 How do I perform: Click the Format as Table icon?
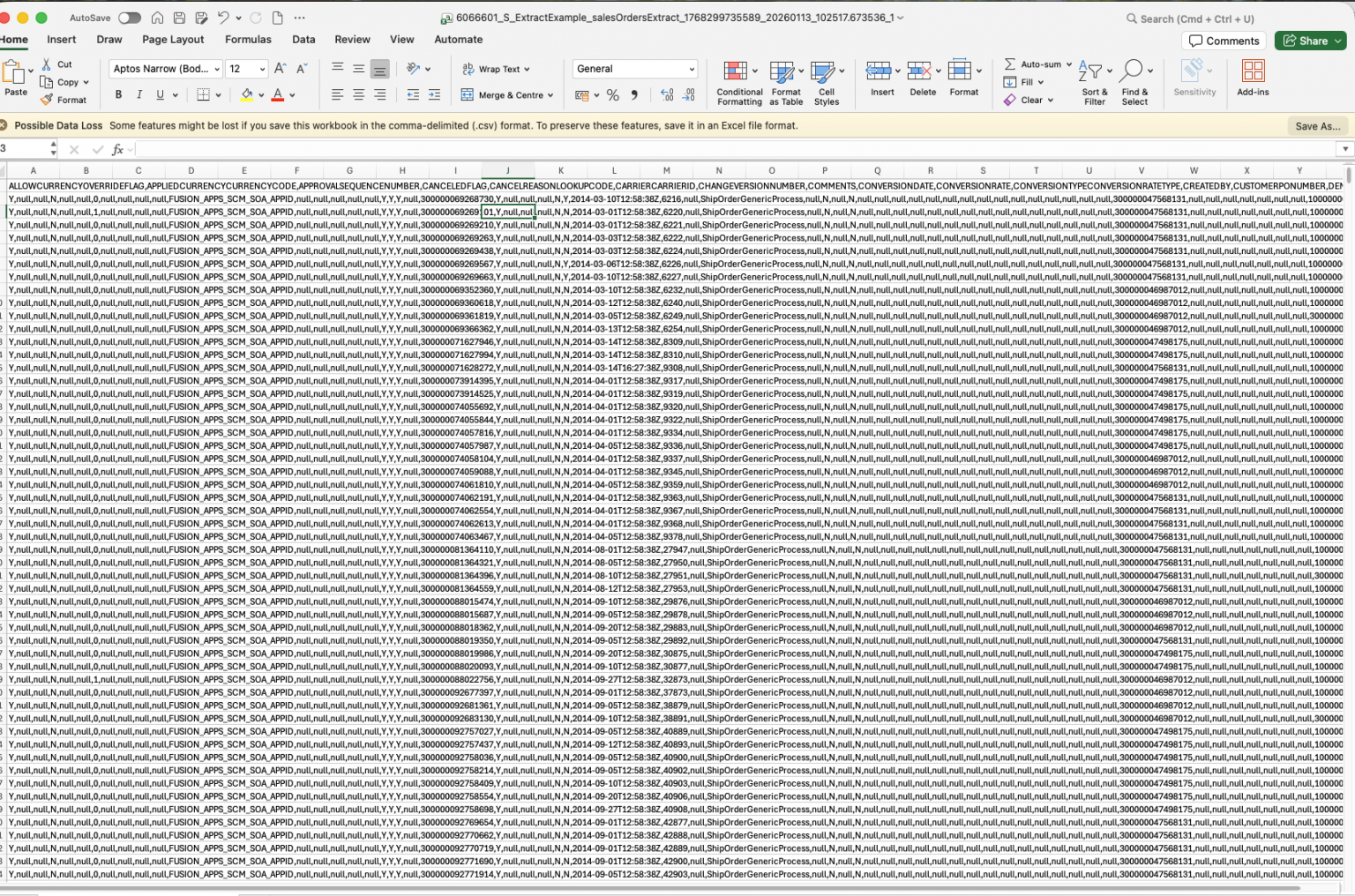coord(782,71)
